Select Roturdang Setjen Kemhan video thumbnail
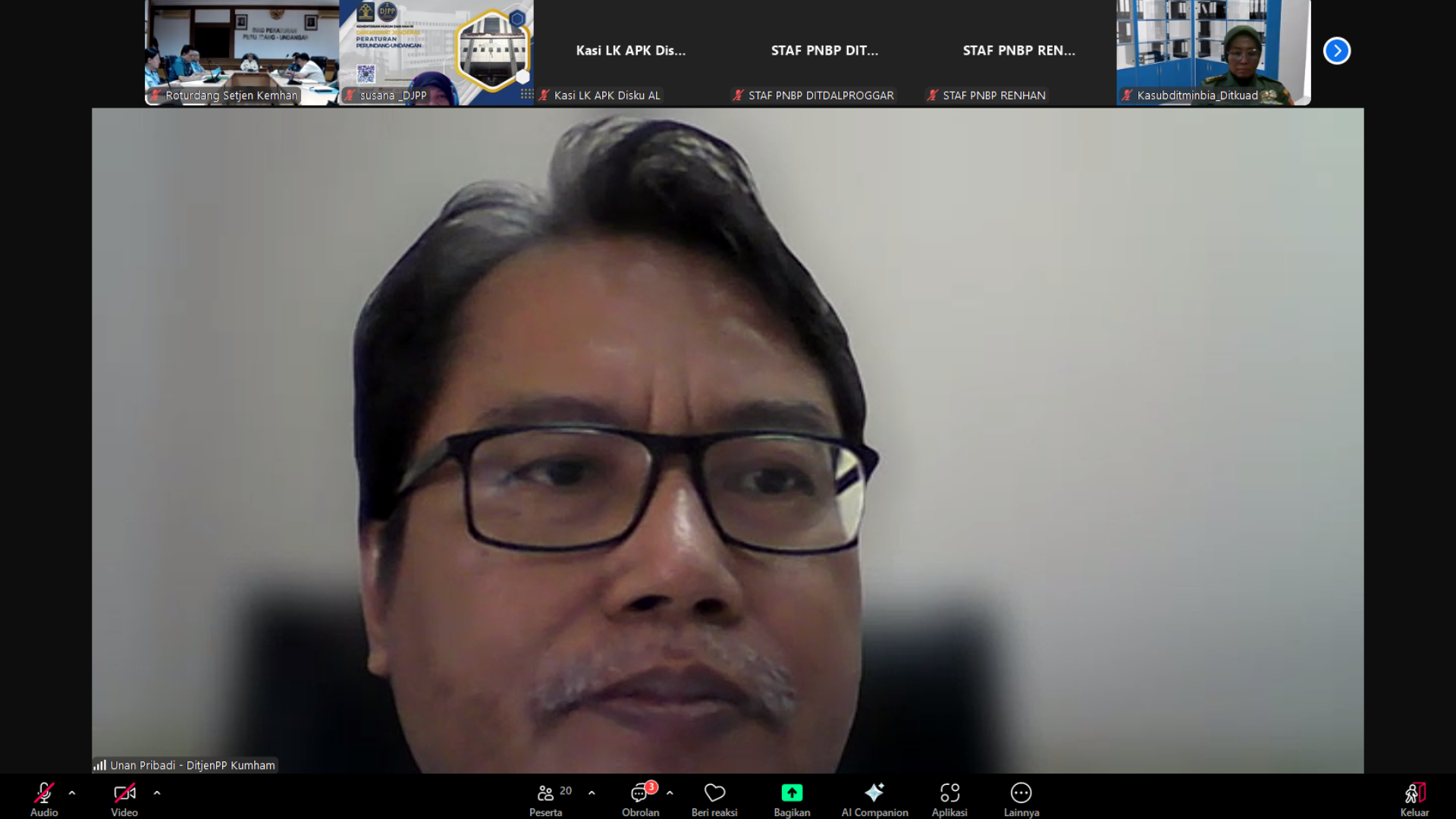This screenshot has width=1456, height=819. pos(242,52)
